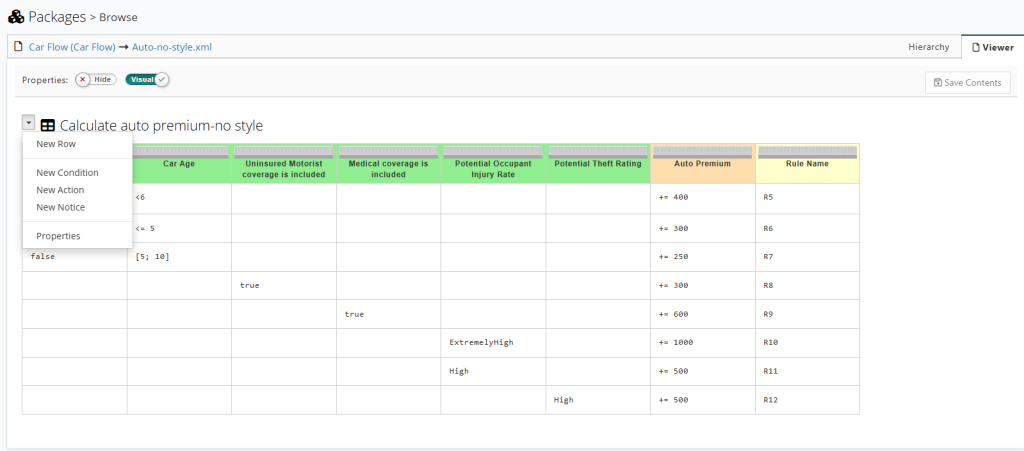Switch to the Viewer tab
1024x451 pixels.
click(x=993, y=47)
